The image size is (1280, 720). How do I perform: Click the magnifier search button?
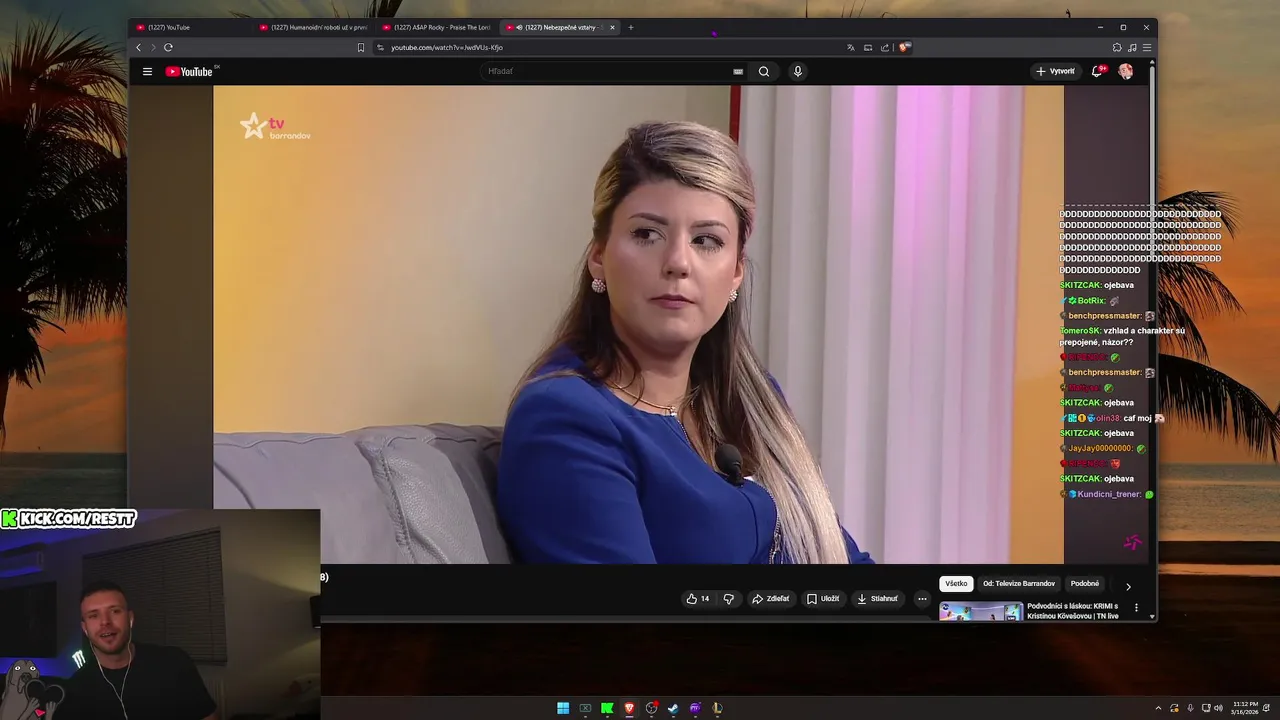point(764,71)
